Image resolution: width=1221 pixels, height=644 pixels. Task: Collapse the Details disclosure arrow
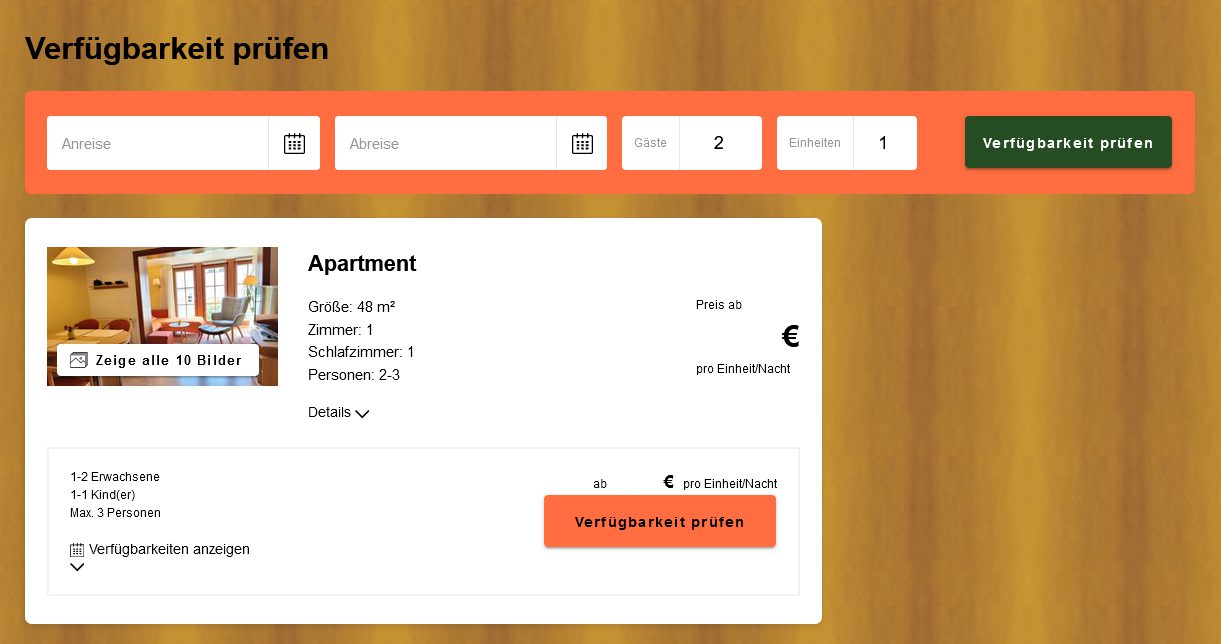(x=362, y=413)
